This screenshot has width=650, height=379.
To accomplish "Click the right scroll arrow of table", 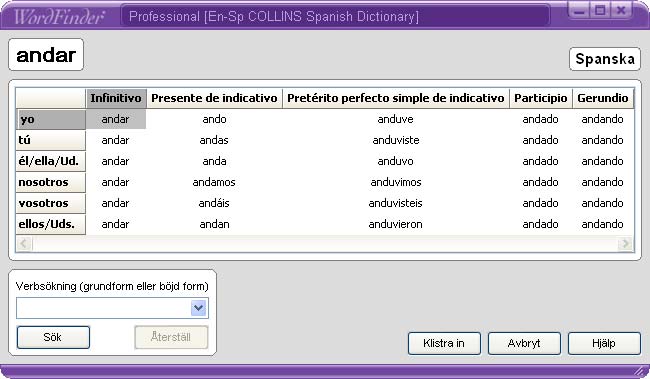I will (x=625, y=243).
